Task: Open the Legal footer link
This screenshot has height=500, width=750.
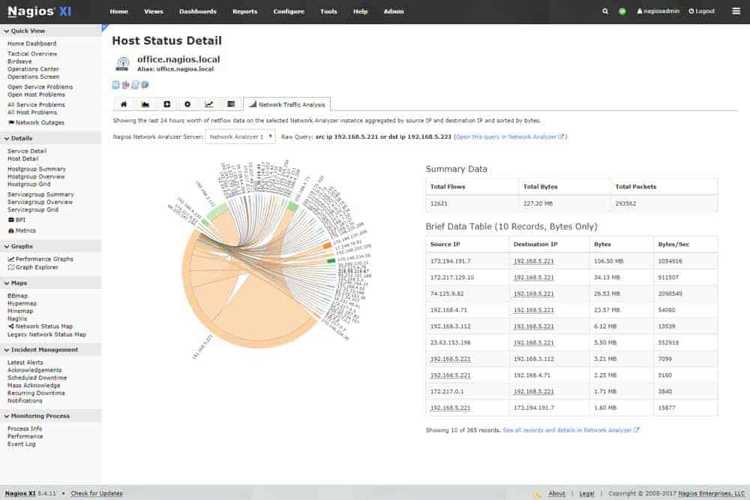Action: [x=586, y=493]
